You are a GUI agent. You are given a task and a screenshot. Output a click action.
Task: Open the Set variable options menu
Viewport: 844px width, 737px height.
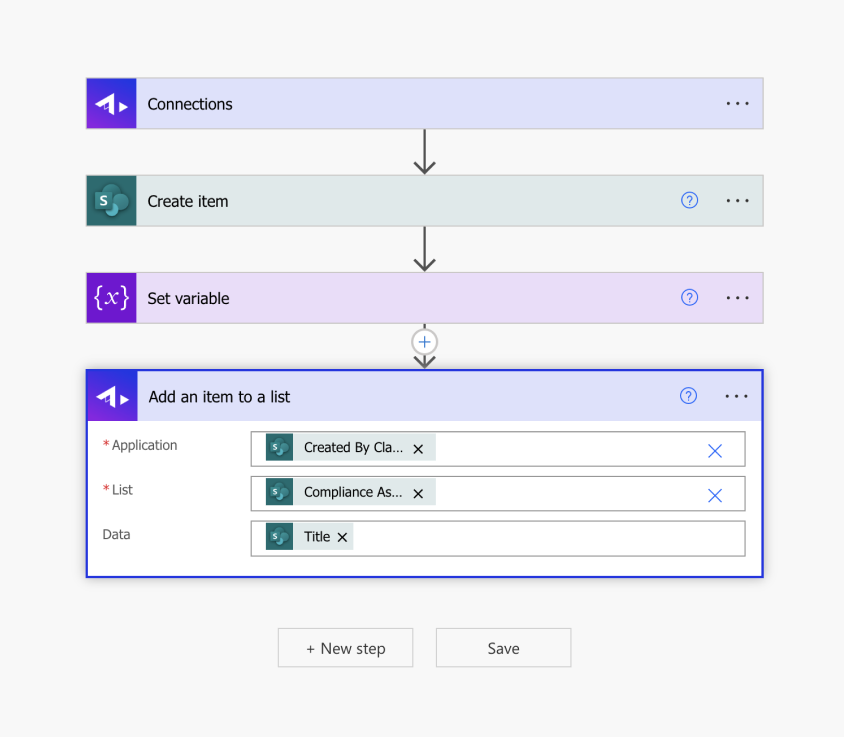pos(737,297)
